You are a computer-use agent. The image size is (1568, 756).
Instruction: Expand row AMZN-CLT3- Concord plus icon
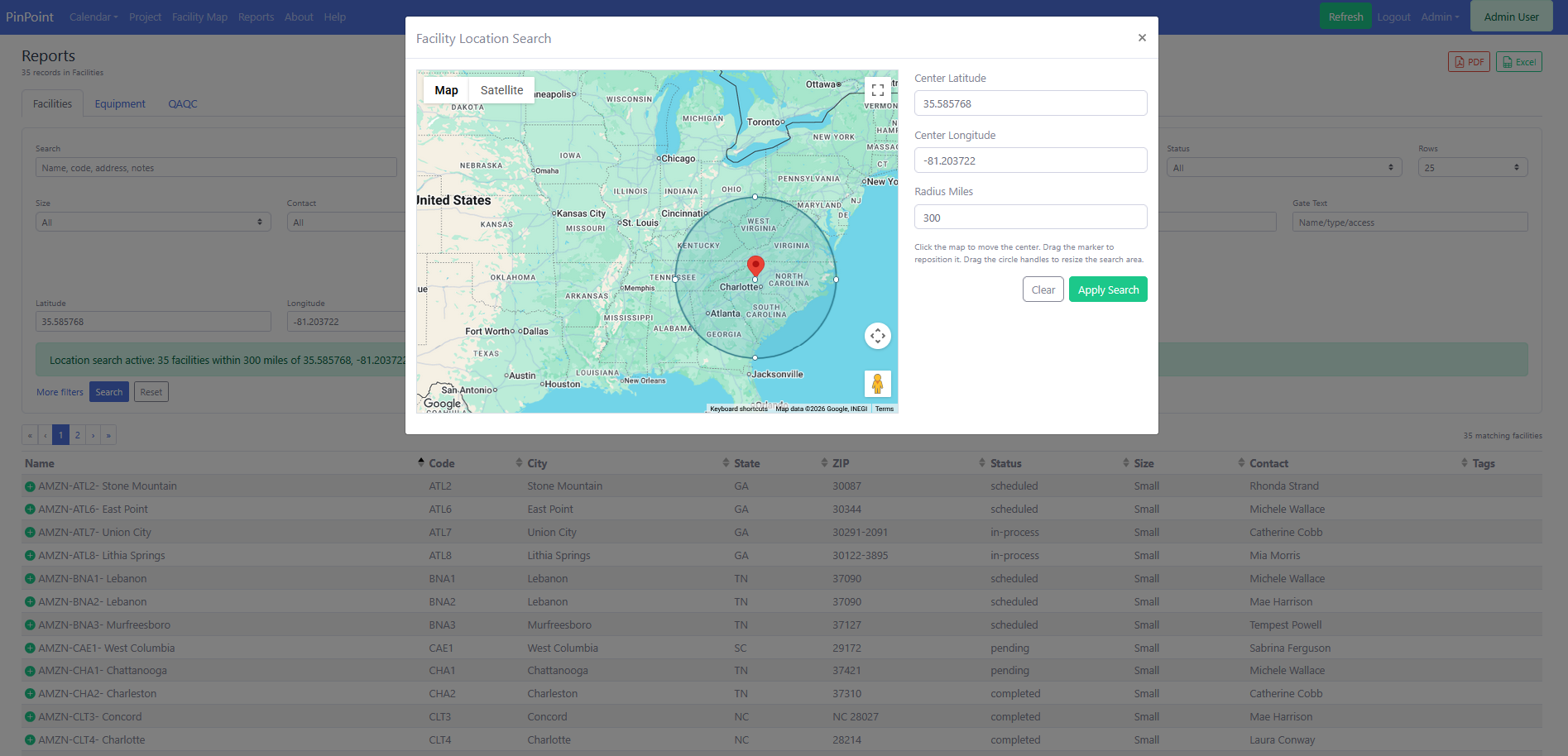30,717
